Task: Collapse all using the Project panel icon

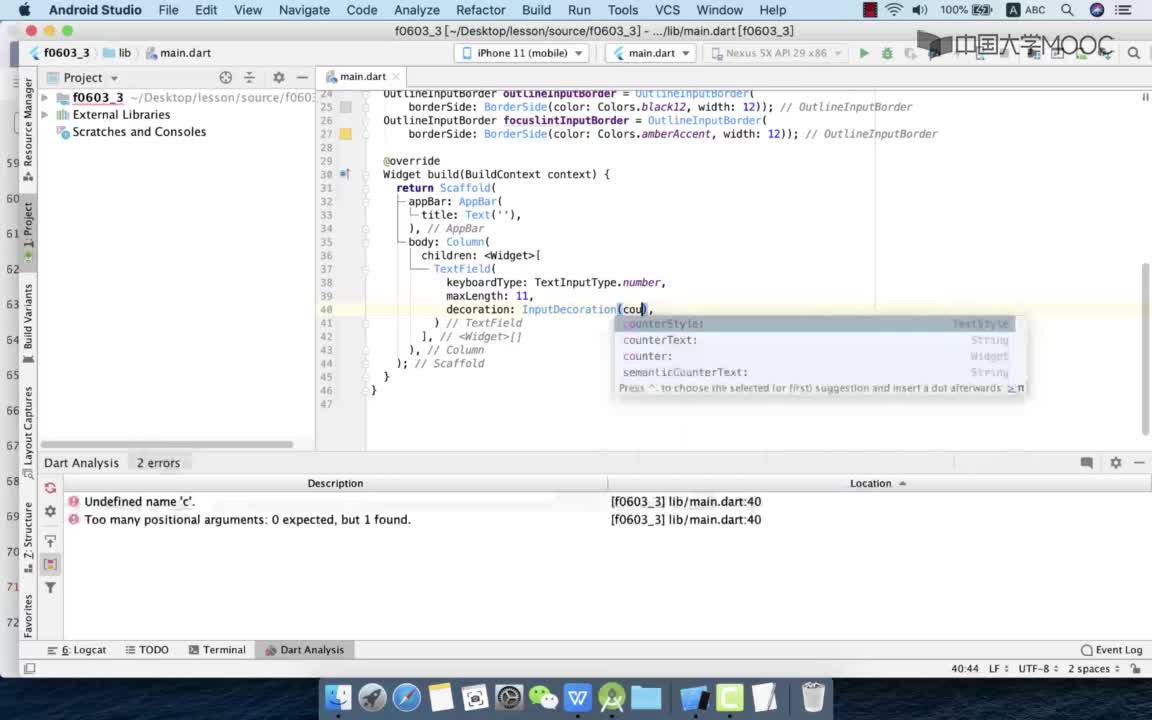Action: (x=249, y=77)
